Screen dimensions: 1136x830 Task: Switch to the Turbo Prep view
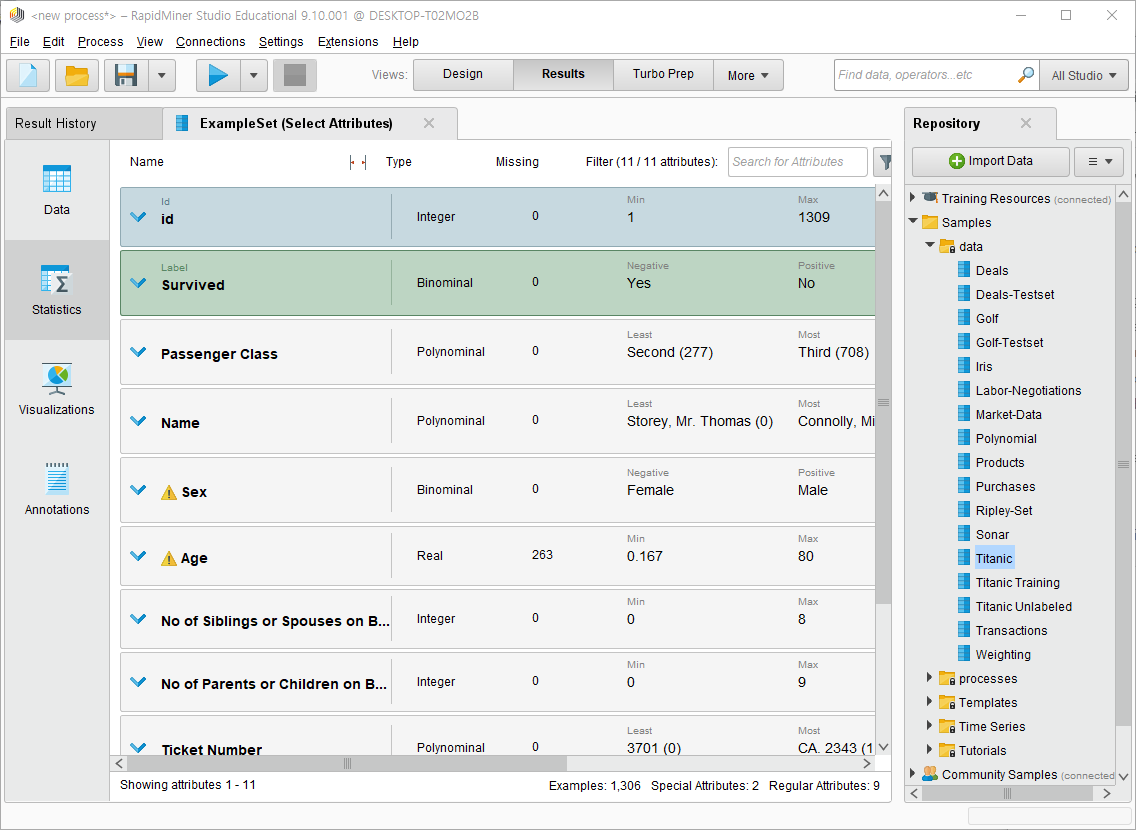[663, 75]
